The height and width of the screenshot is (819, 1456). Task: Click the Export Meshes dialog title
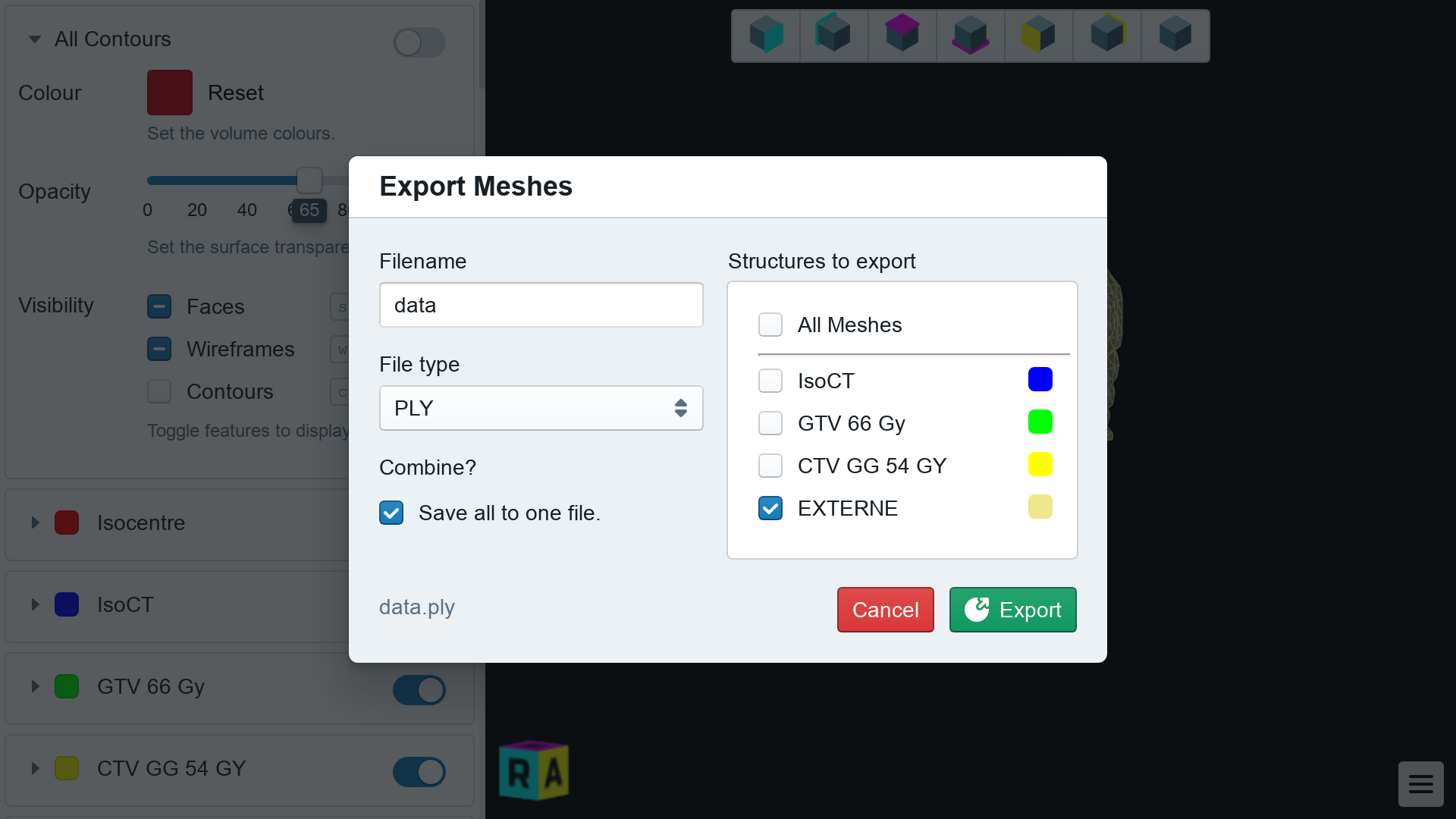[x=475, y=187]
